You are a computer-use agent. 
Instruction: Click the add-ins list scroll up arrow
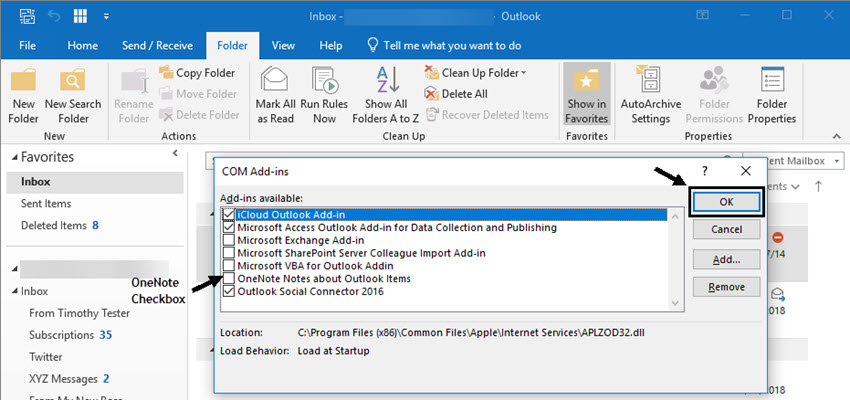pyautogui.click(x=675, y=216)
